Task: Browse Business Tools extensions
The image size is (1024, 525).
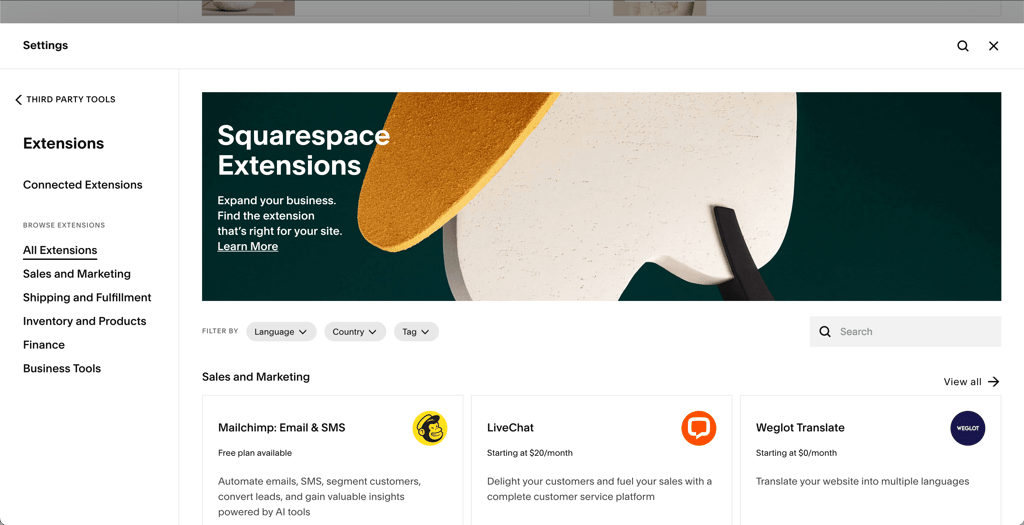Action: pos(62,368)
